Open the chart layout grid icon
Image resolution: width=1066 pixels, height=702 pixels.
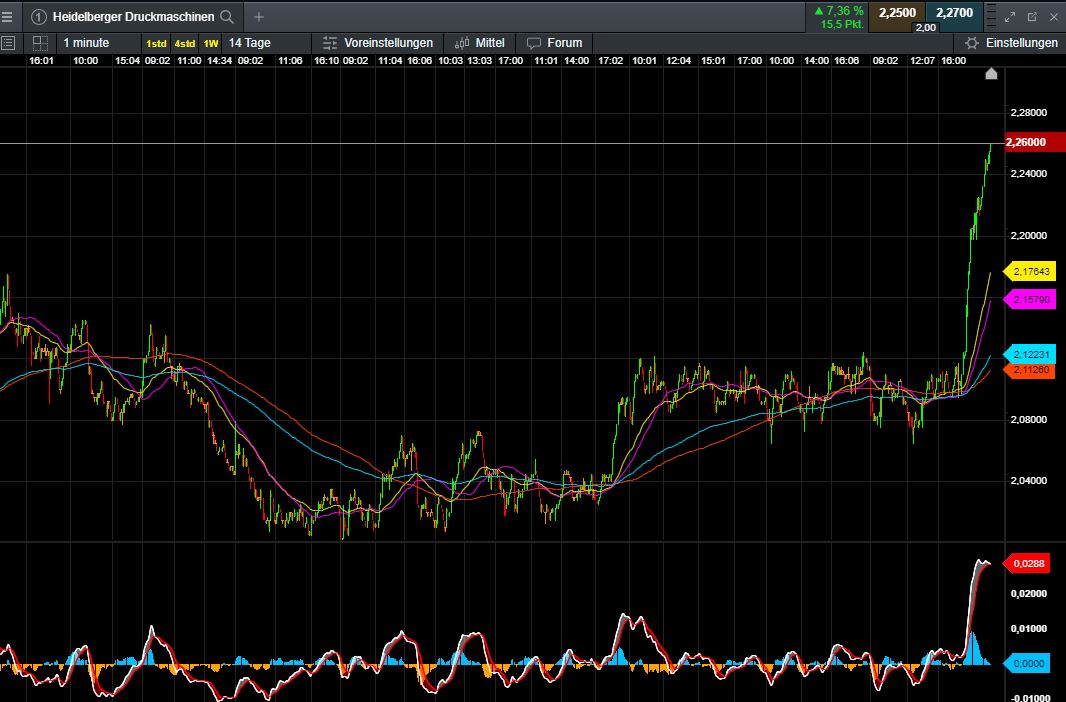point(40,43)
